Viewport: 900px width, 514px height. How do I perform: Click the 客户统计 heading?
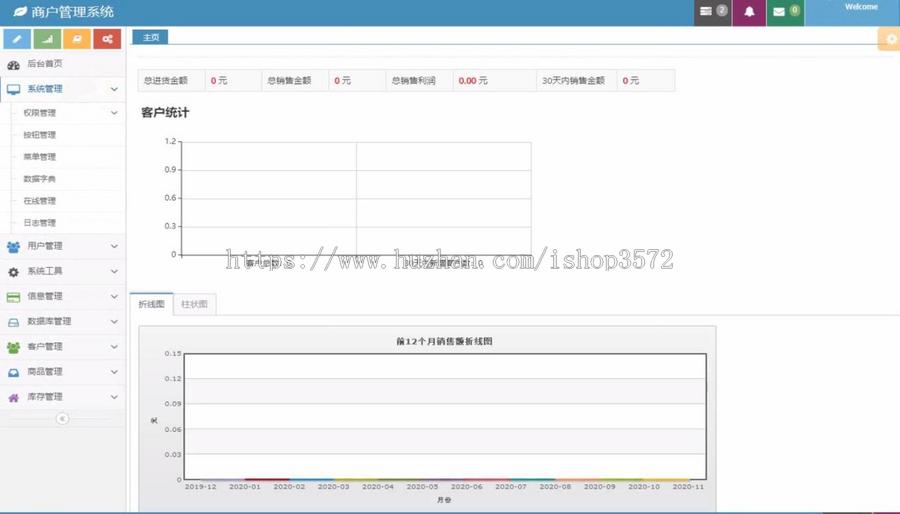click(x=165, y=112)
